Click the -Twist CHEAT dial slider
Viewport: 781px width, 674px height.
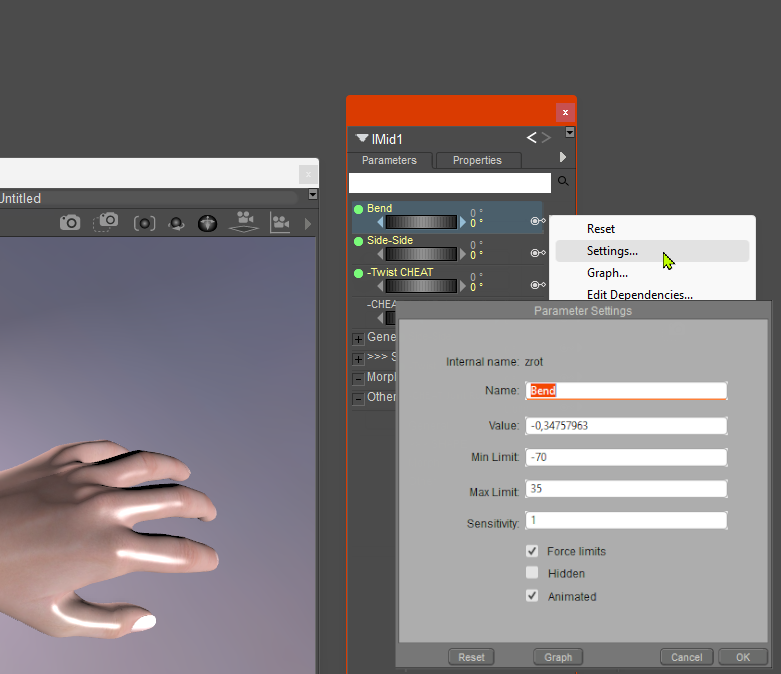(x=421, y=286)
